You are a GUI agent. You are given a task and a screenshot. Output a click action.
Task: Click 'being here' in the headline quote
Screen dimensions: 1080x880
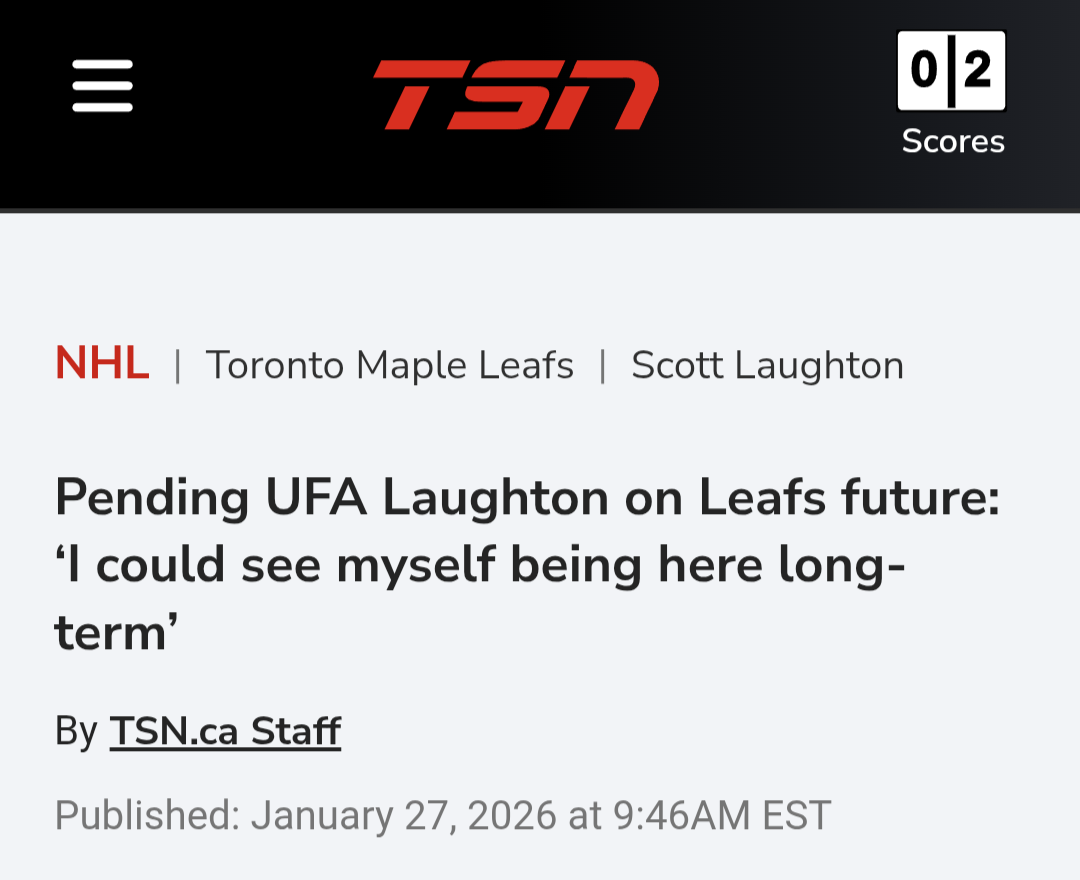[x=637, y=565]
